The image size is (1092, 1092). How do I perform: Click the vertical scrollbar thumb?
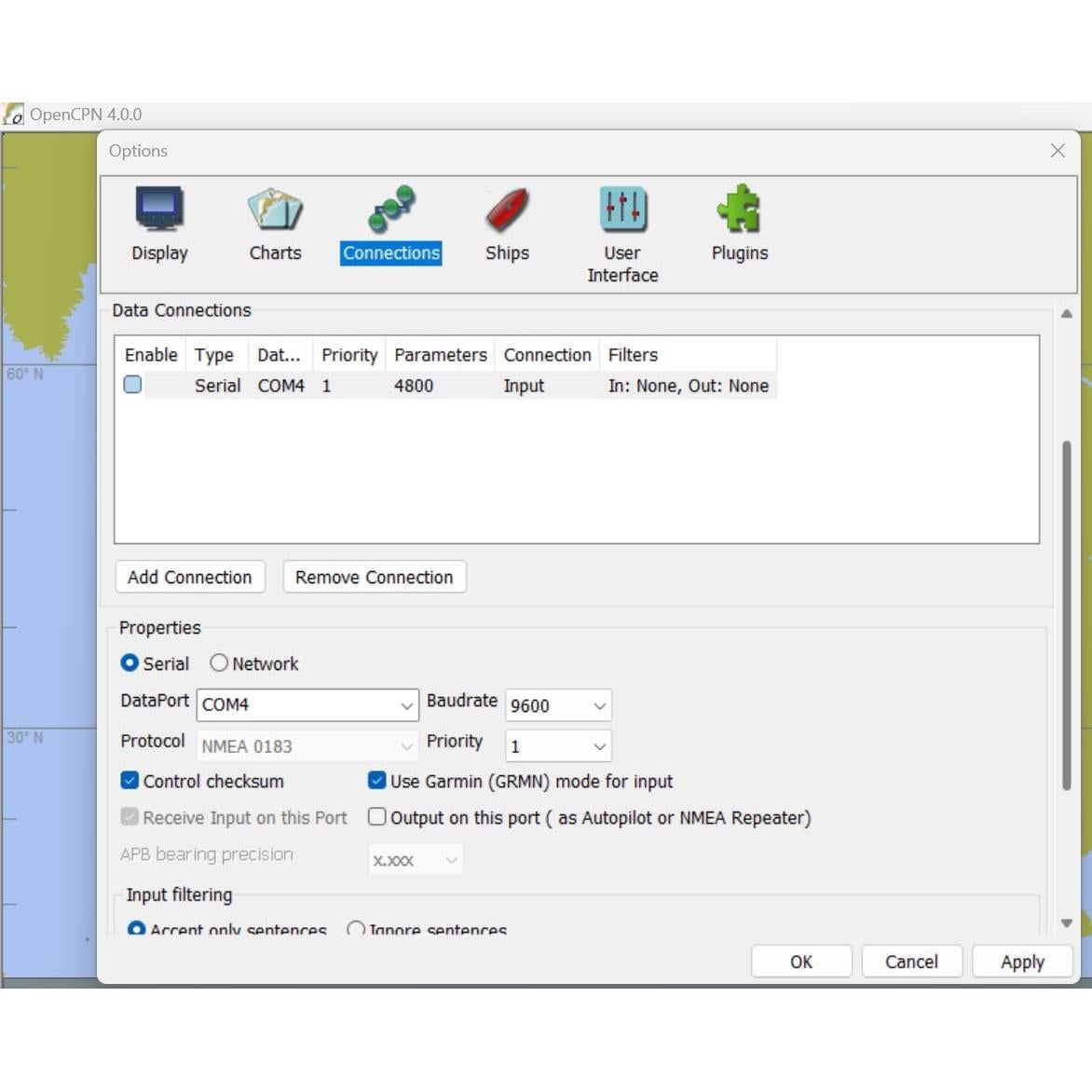tap(1066, 615)
